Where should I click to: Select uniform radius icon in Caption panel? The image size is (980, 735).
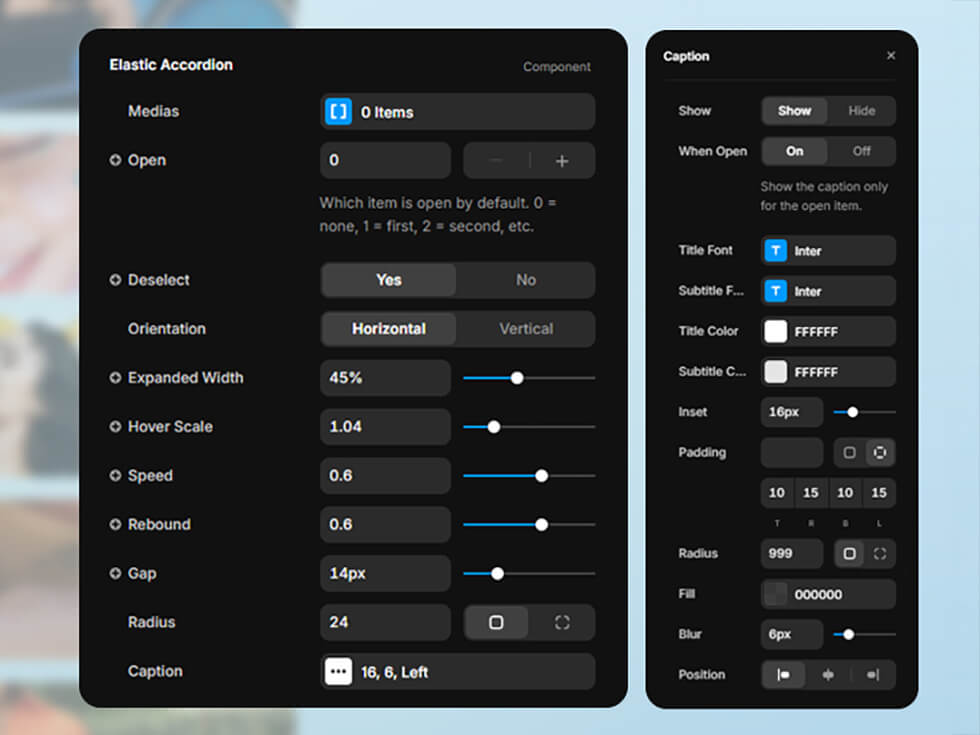click(849, 554)
